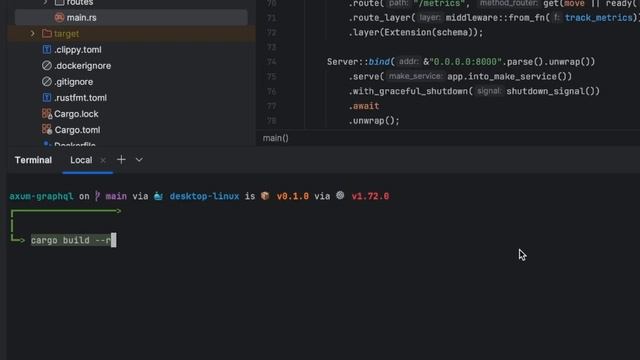Viewport: 640px width, 360px height.
Task: Click the Cargo.lock file icon
Action: point(47,113)
